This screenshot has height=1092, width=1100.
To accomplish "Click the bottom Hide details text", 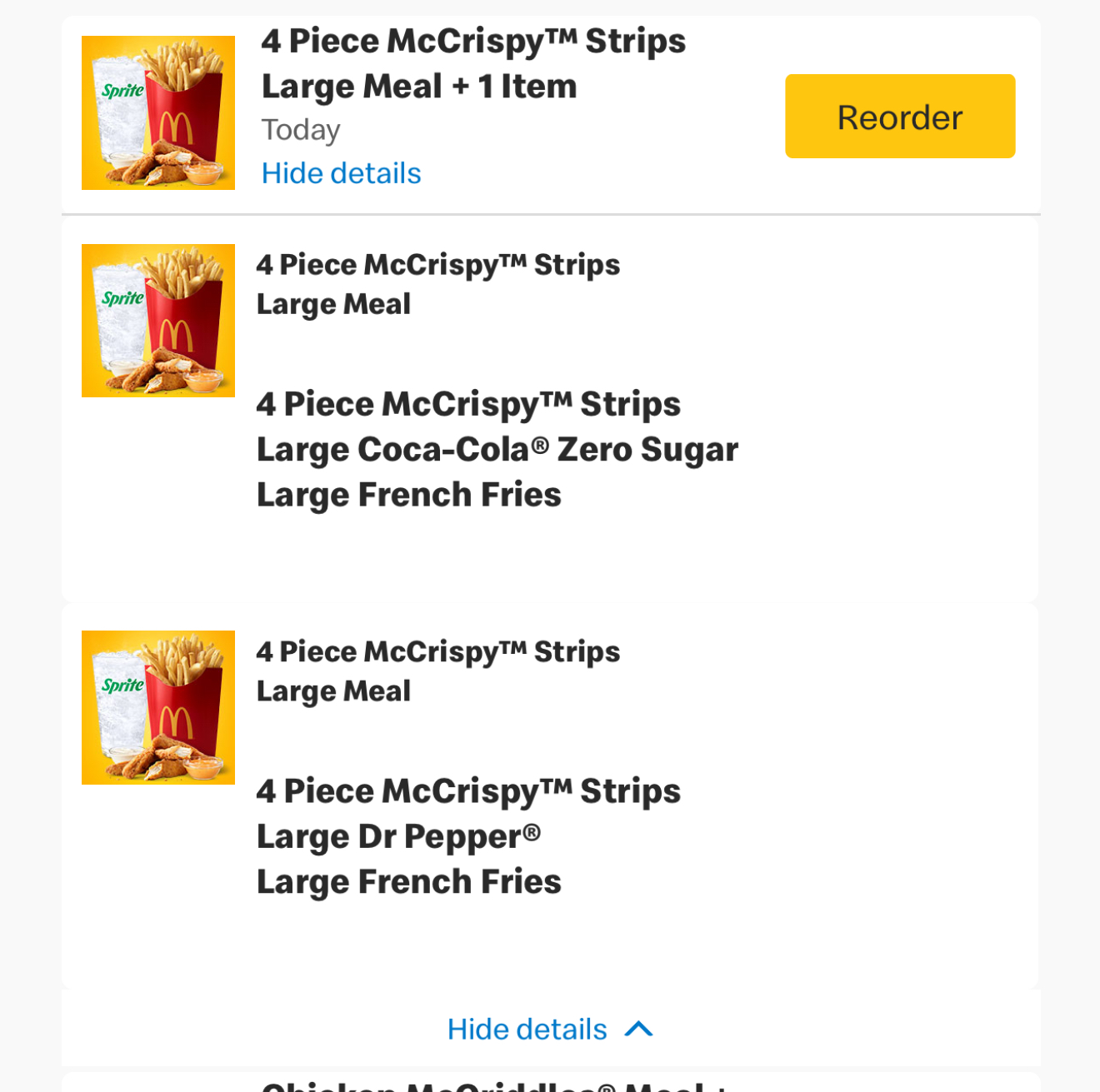I will (x=527, y=1030).
